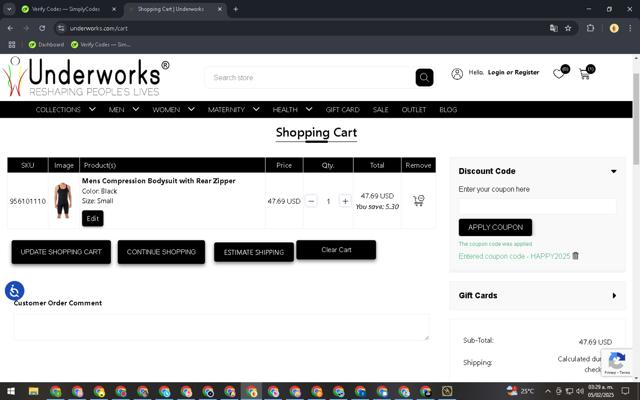Screen dimensions: 640x400
Task: Reload the page
Action: [x=42, y=28]
